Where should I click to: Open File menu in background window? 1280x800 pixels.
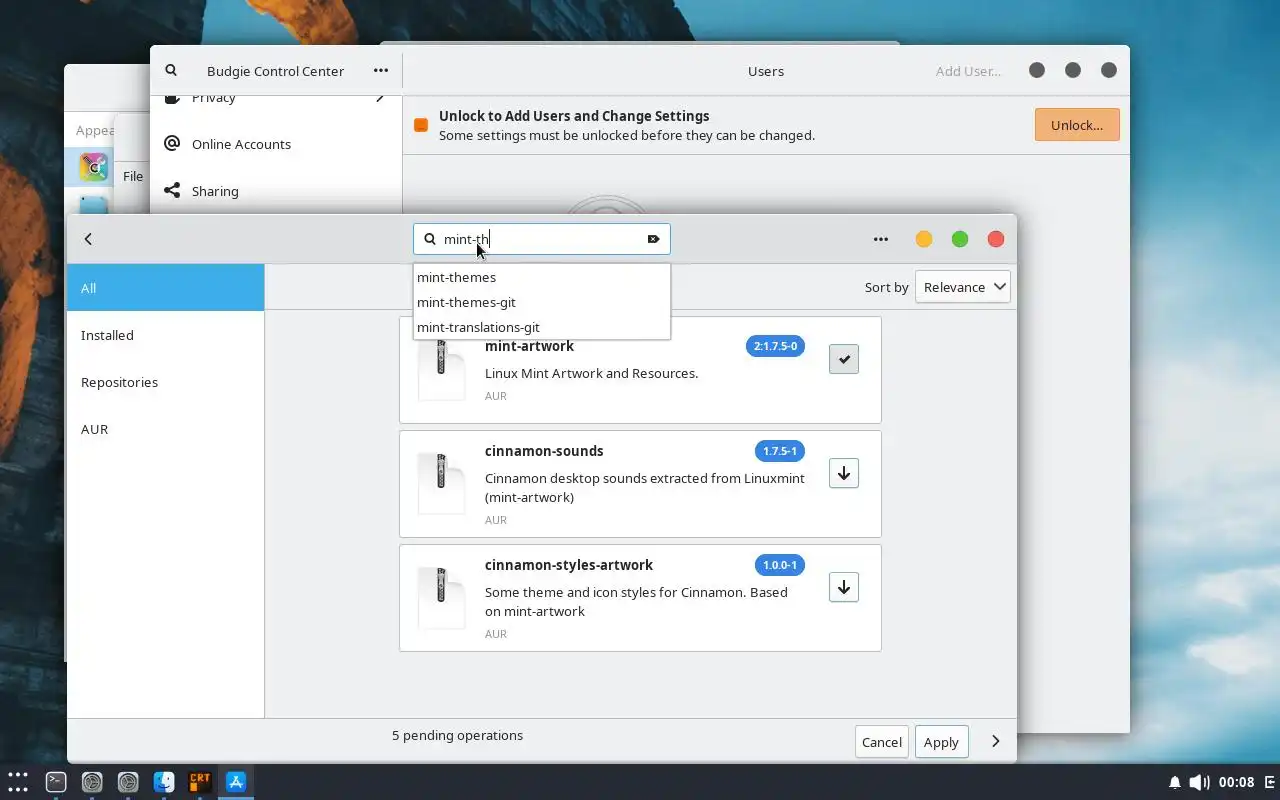click(x=133, y=176)
